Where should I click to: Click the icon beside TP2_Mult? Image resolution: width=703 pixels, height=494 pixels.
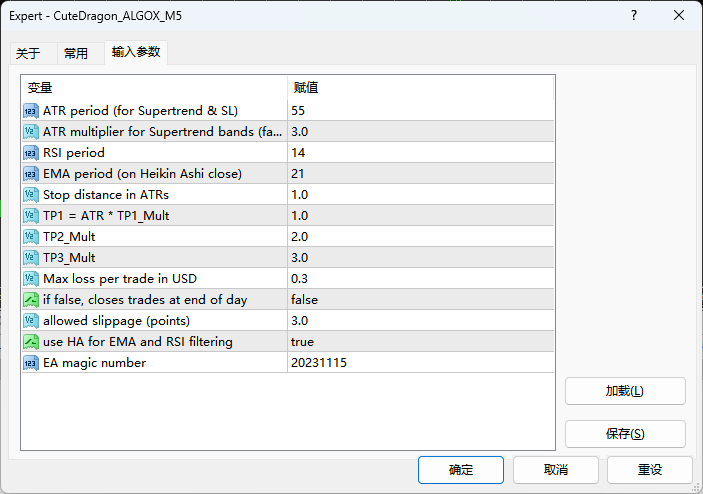tap(31, 236)
